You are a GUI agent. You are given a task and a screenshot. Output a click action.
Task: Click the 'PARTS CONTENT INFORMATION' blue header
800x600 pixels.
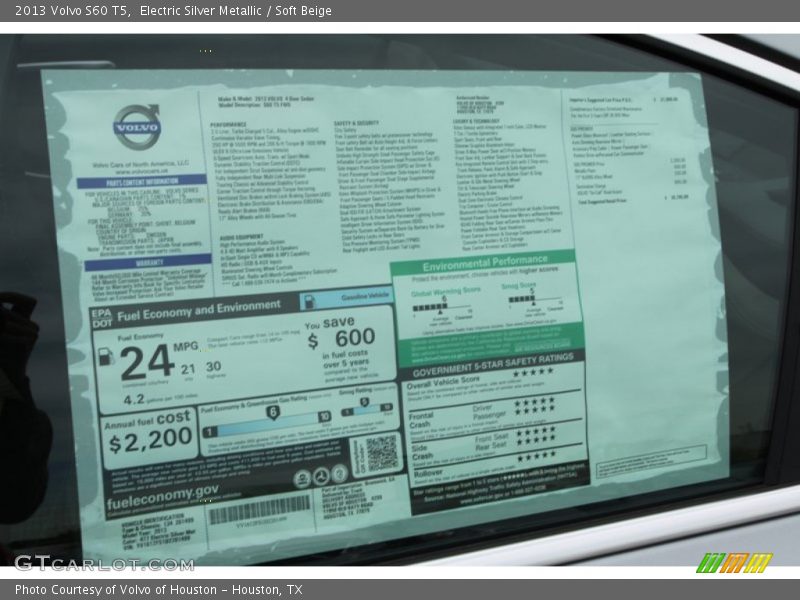tap(142, 182)
